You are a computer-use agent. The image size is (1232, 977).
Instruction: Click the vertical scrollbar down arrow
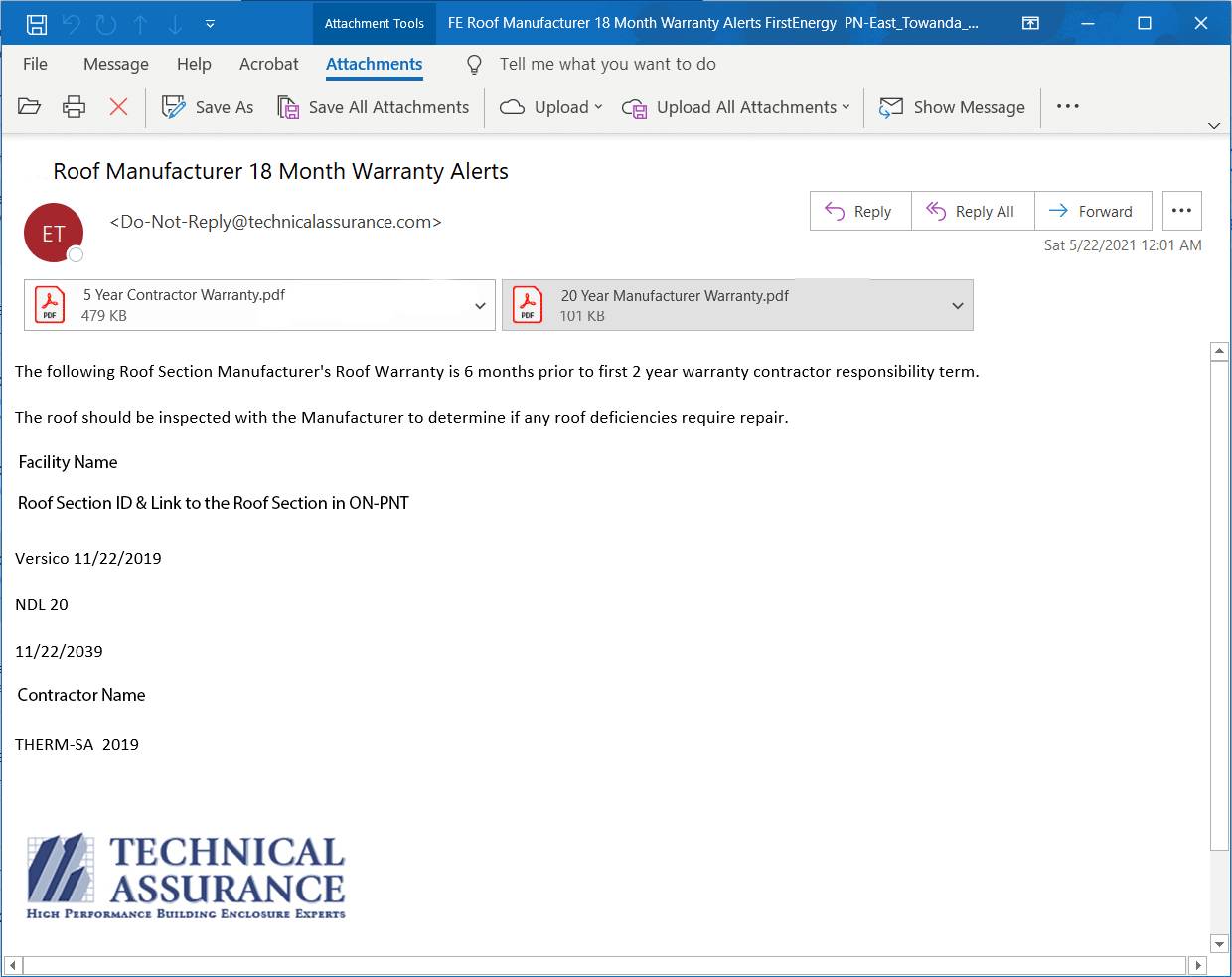(1219, 943)
